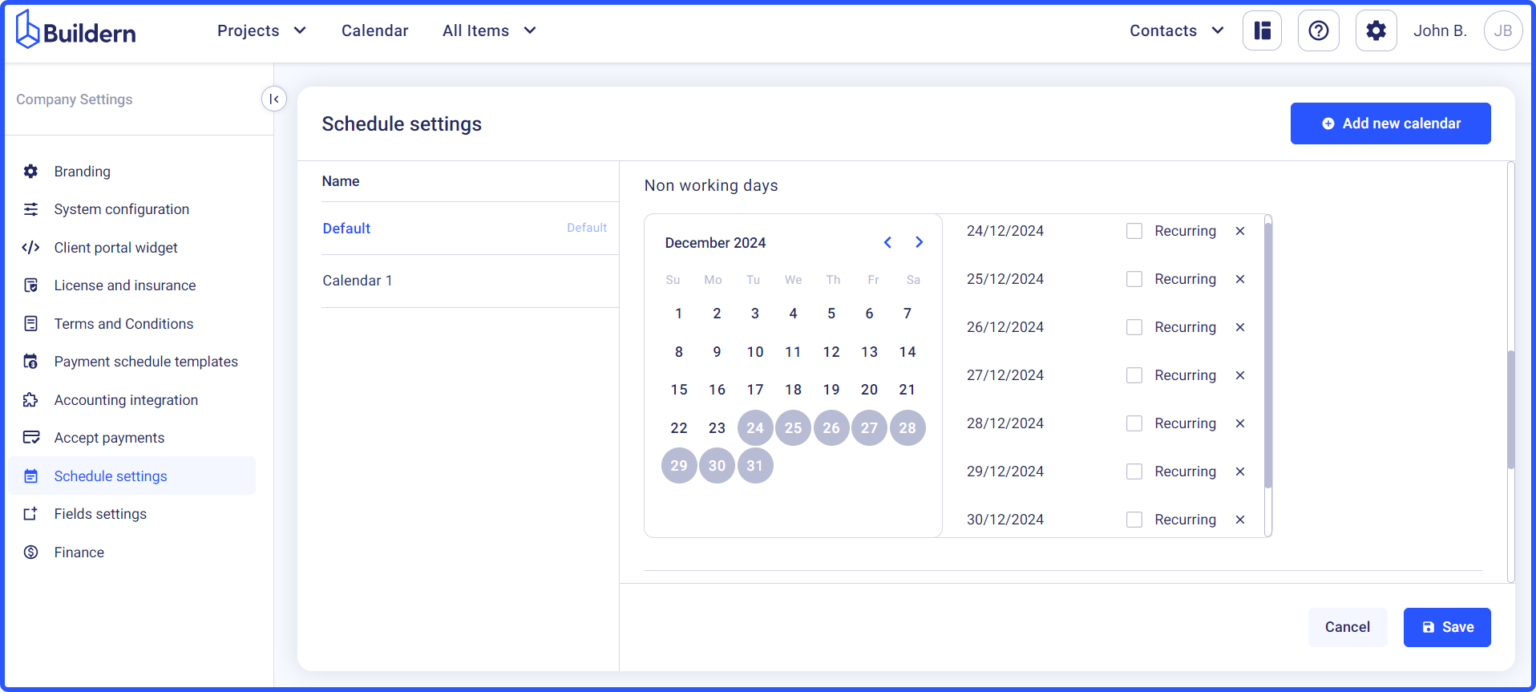Expand the Projects dropdown
Viewport: 1536px width, 692px height.
[262, 30]
